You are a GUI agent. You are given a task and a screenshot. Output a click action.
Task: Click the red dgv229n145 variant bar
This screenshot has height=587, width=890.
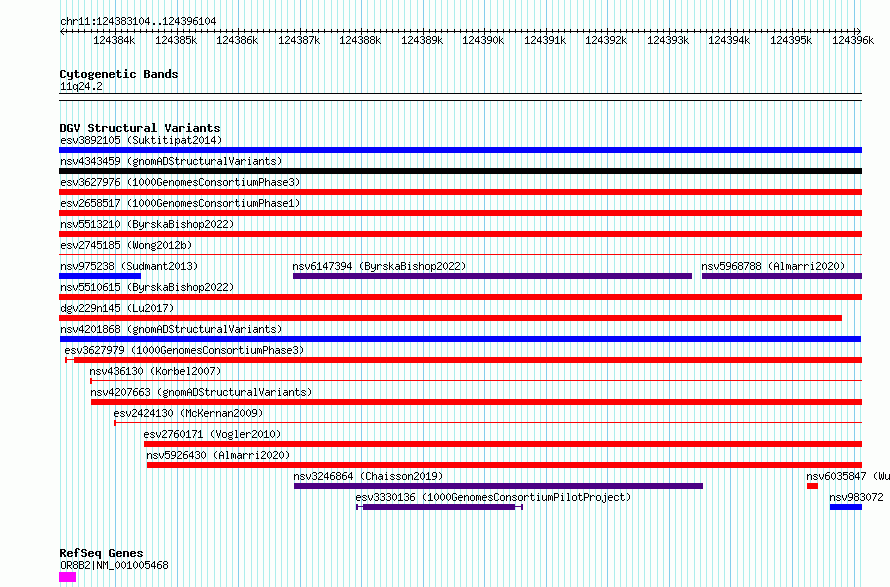pyautogui.click(x=451, y=318)
